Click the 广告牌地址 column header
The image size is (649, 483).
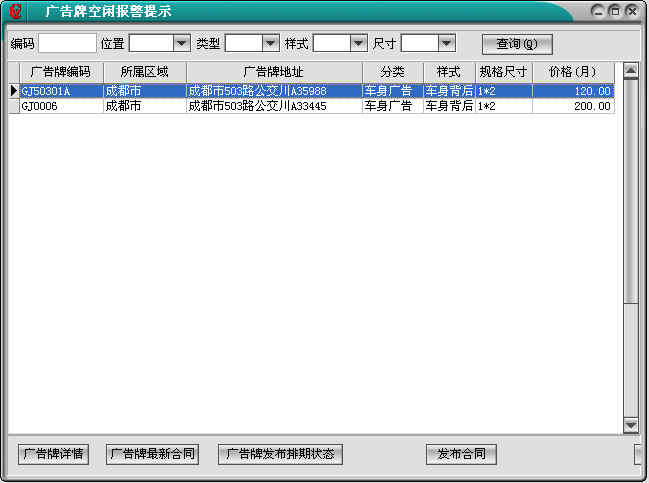click(x=274, y=72)
